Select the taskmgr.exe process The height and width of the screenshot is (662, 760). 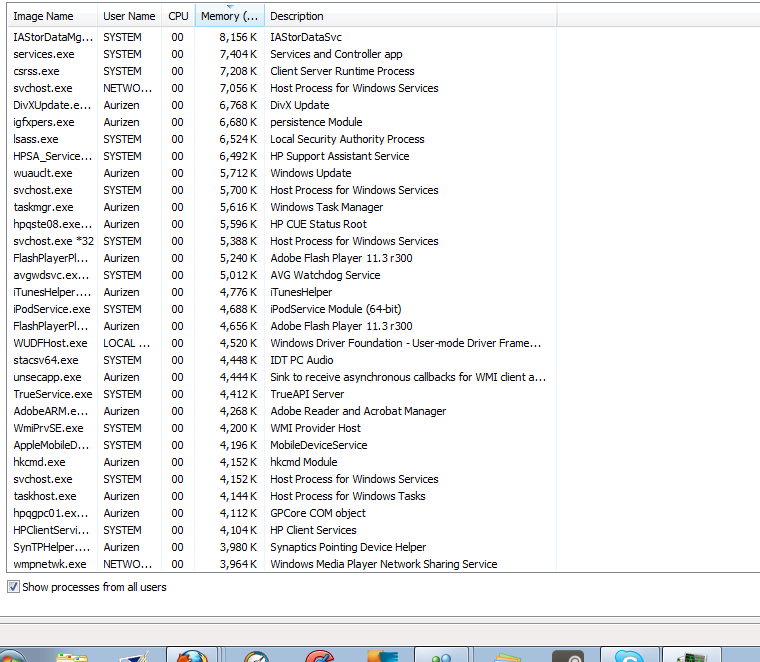[282, 207]
